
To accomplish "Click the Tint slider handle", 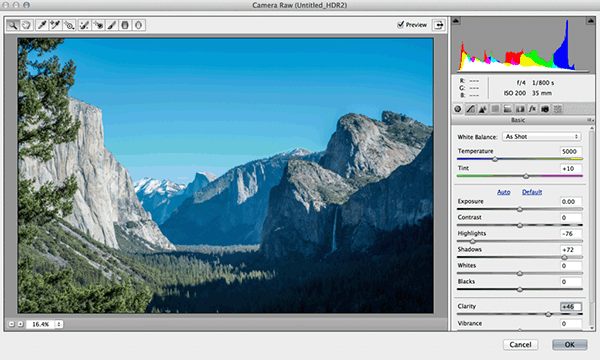I will pyautogui.click(x=526, y=176).
